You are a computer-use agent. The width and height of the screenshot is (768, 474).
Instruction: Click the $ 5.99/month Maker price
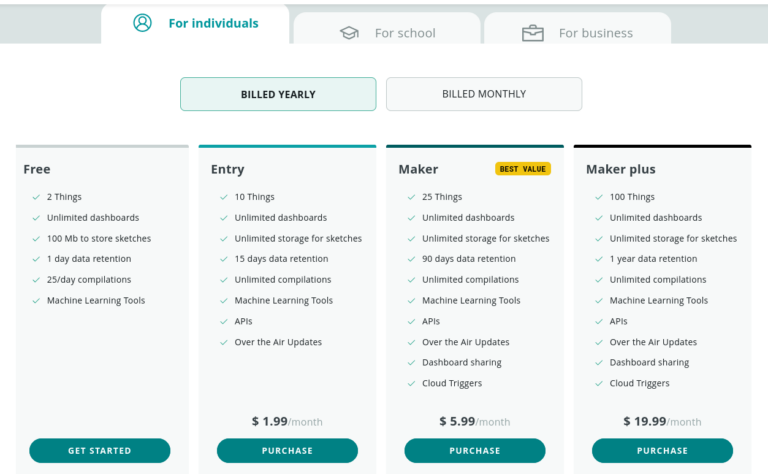click(x=475, y=422)
